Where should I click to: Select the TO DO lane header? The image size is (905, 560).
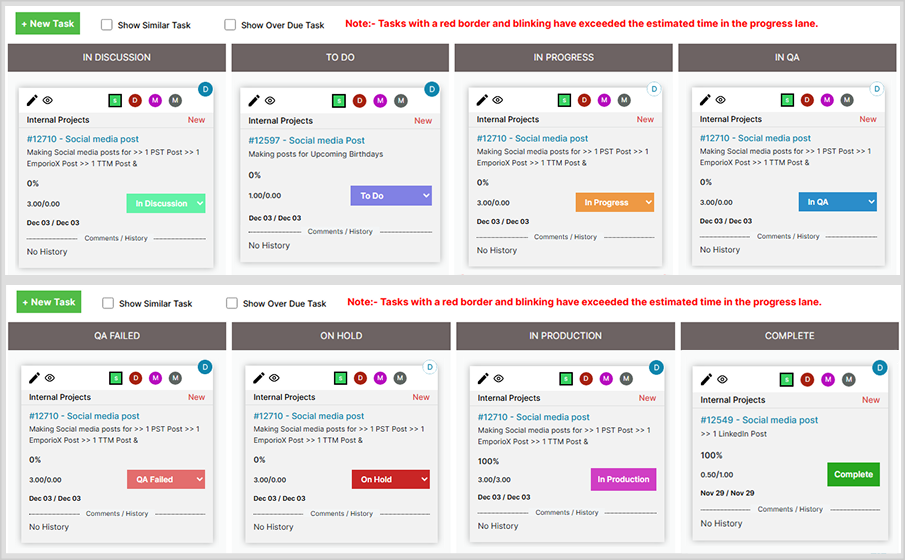(340, 57)
